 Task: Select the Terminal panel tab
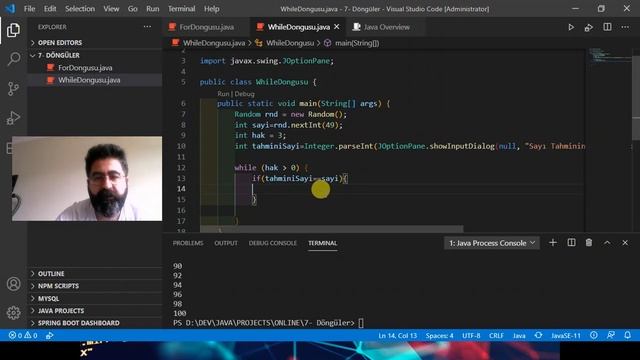tap(322, 243)
